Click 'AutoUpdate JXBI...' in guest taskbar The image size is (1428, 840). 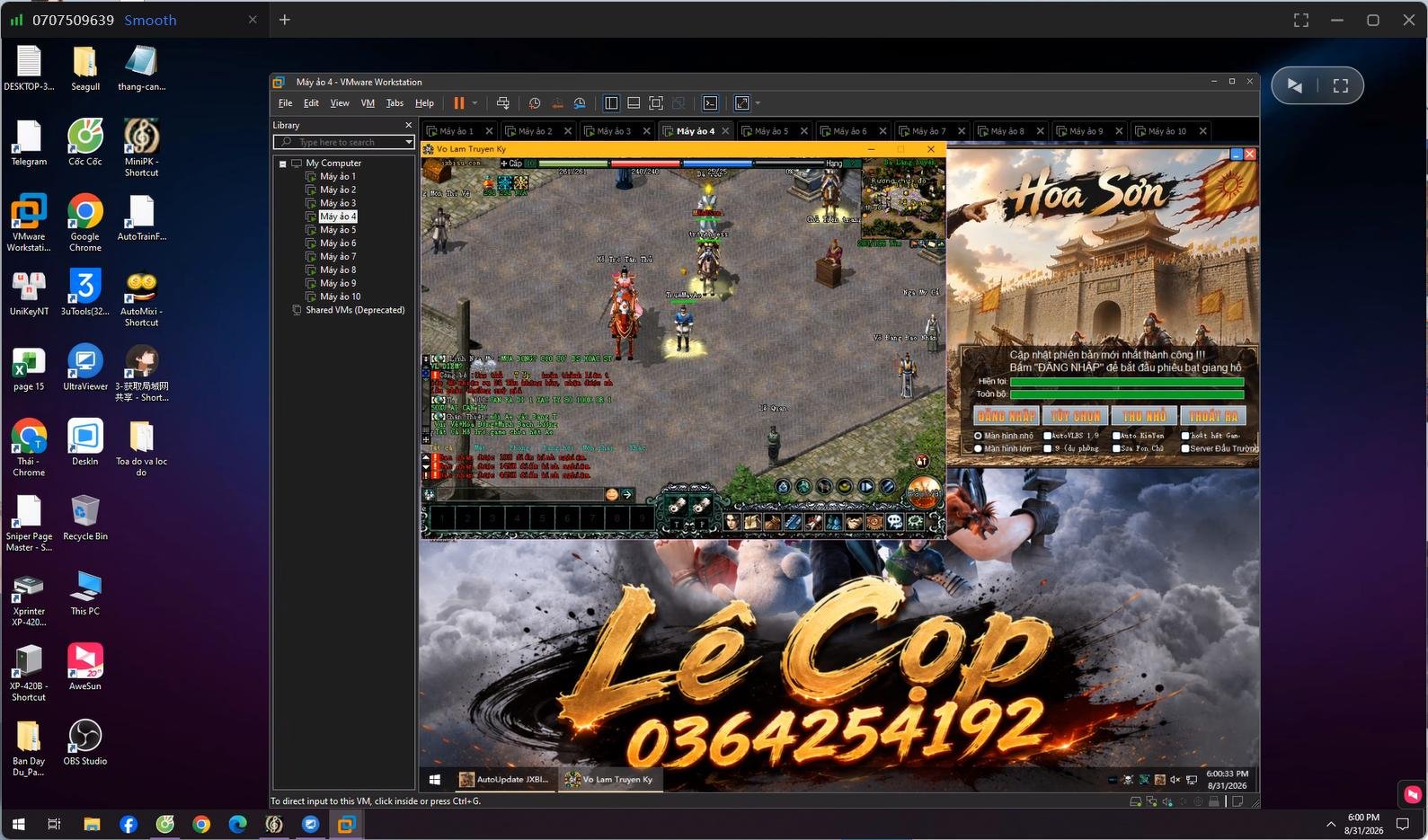[505, 779]
